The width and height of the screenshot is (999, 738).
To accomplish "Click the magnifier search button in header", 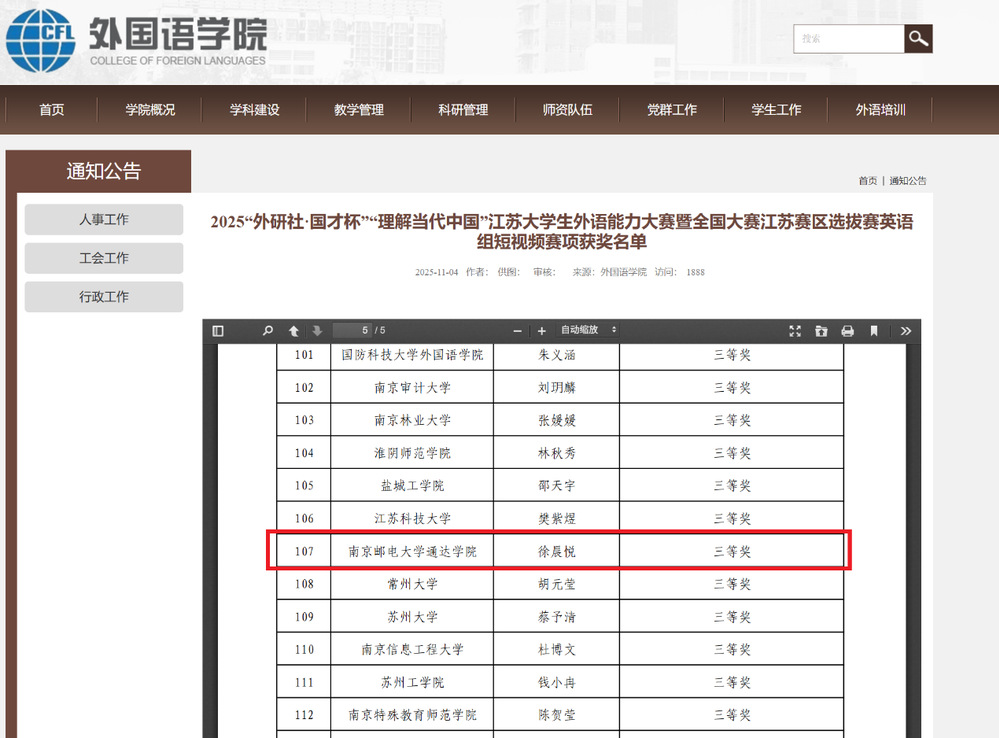I will click(918, 39).
